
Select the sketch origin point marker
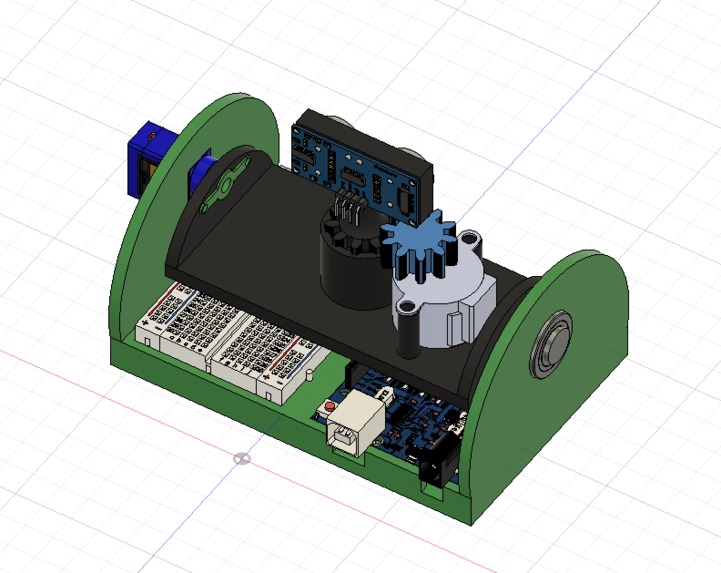[242, 458]
